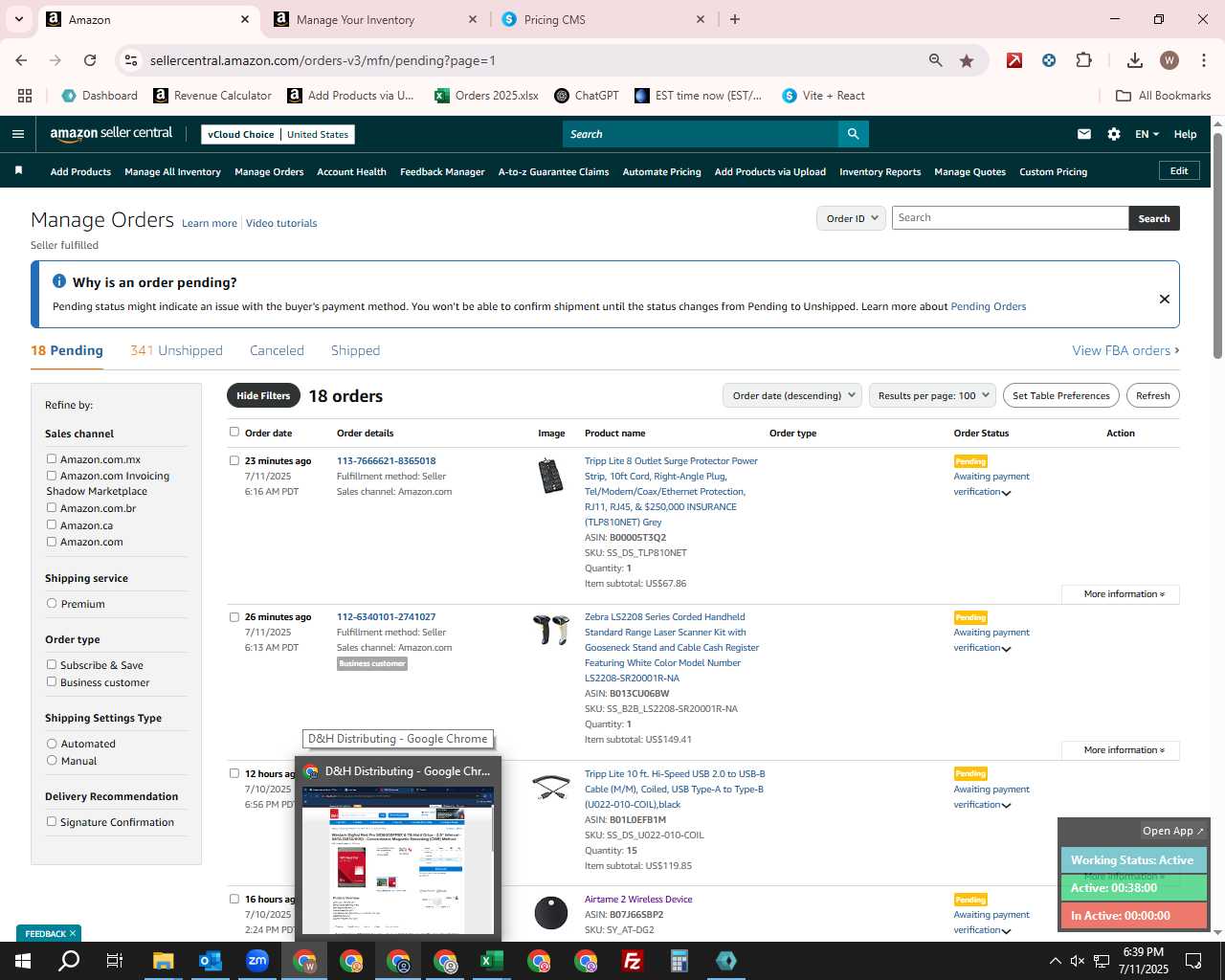This screenshot has height=980, width=1225.
Task: Expand More information for order 112-6340101-2741027
Action: pos(1121,750)
